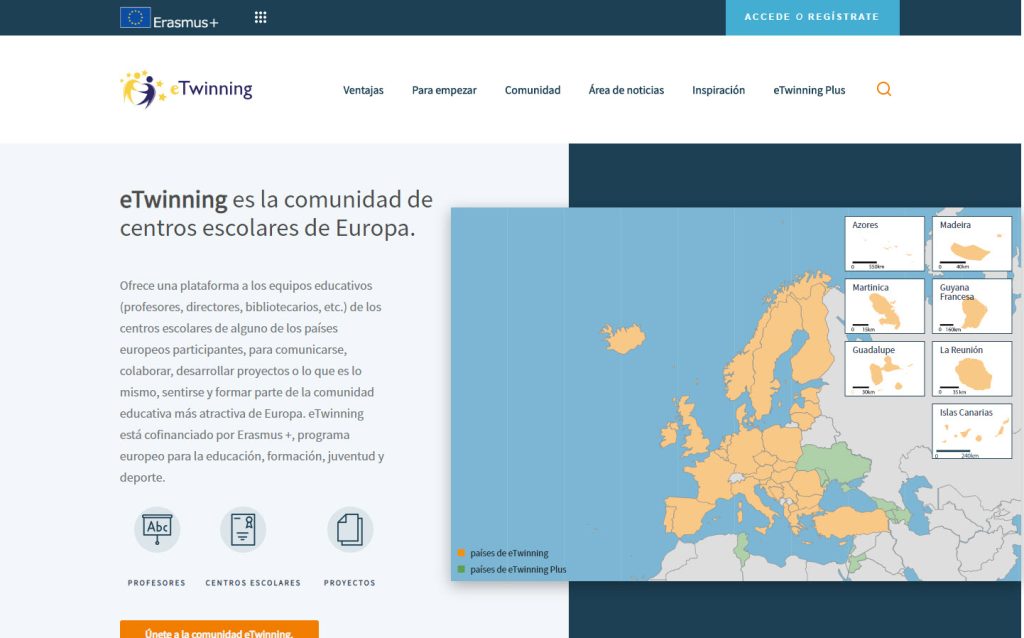1024x638 pixels.
Task: Open the Para empezar menu item
Action: [444, 90]
